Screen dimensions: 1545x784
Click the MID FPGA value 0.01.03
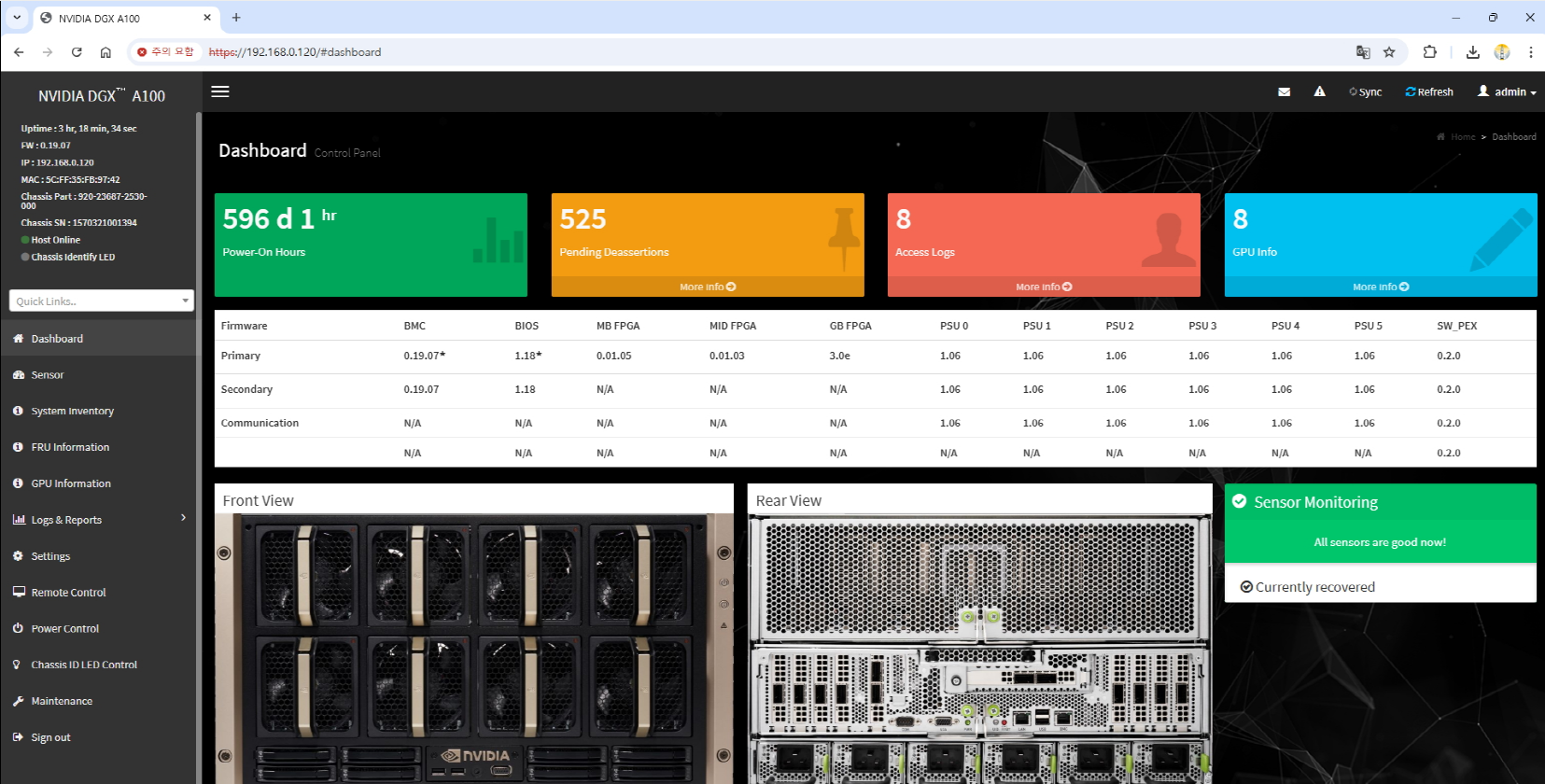click(726, 356)
